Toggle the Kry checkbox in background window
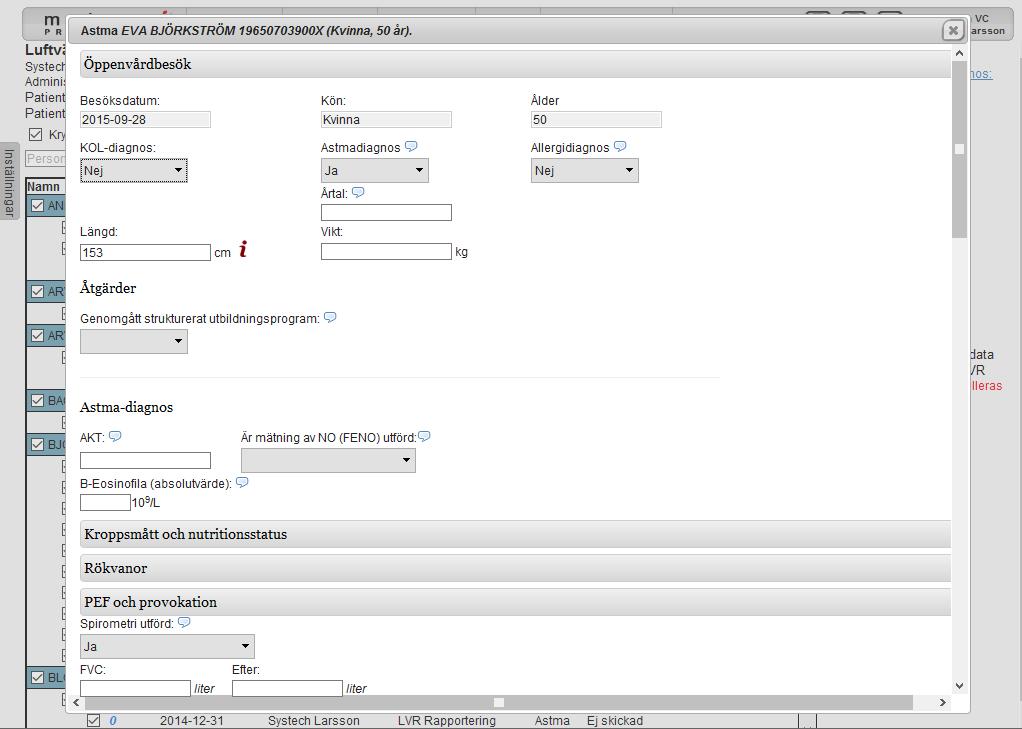 [x=36, y=134]
